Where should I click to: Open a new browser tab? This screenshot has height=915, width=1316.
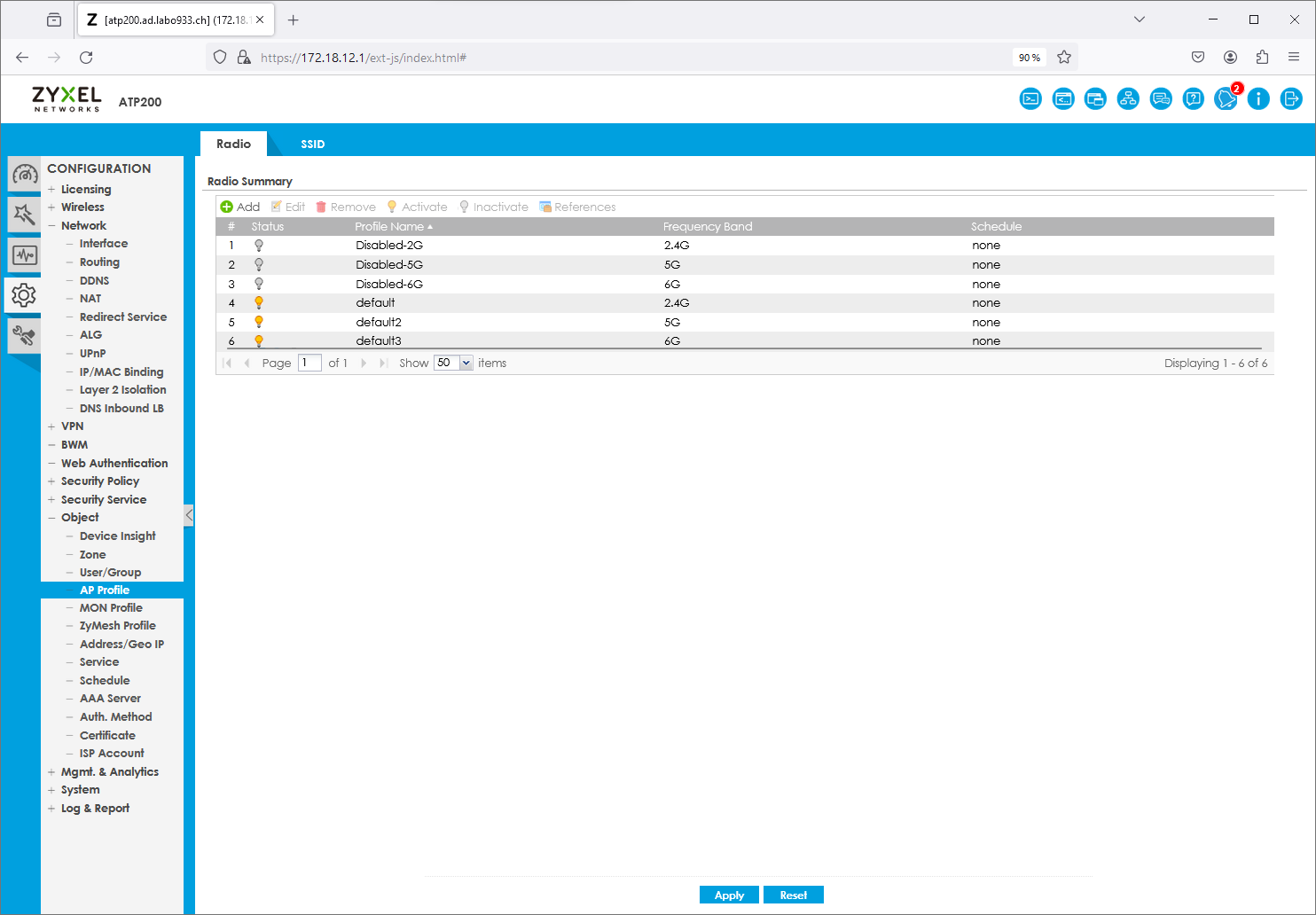coord(294,20)
